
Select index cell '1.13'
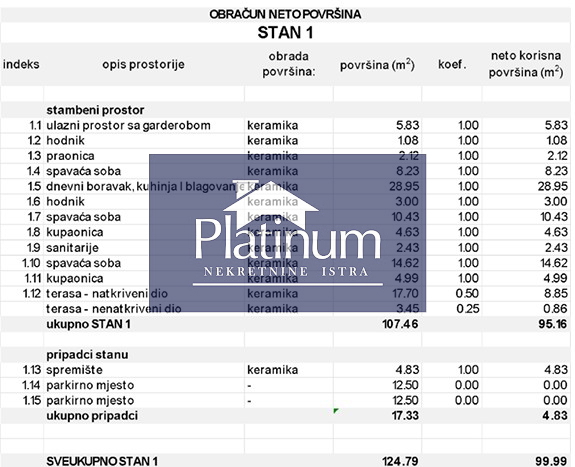[32, 370]
